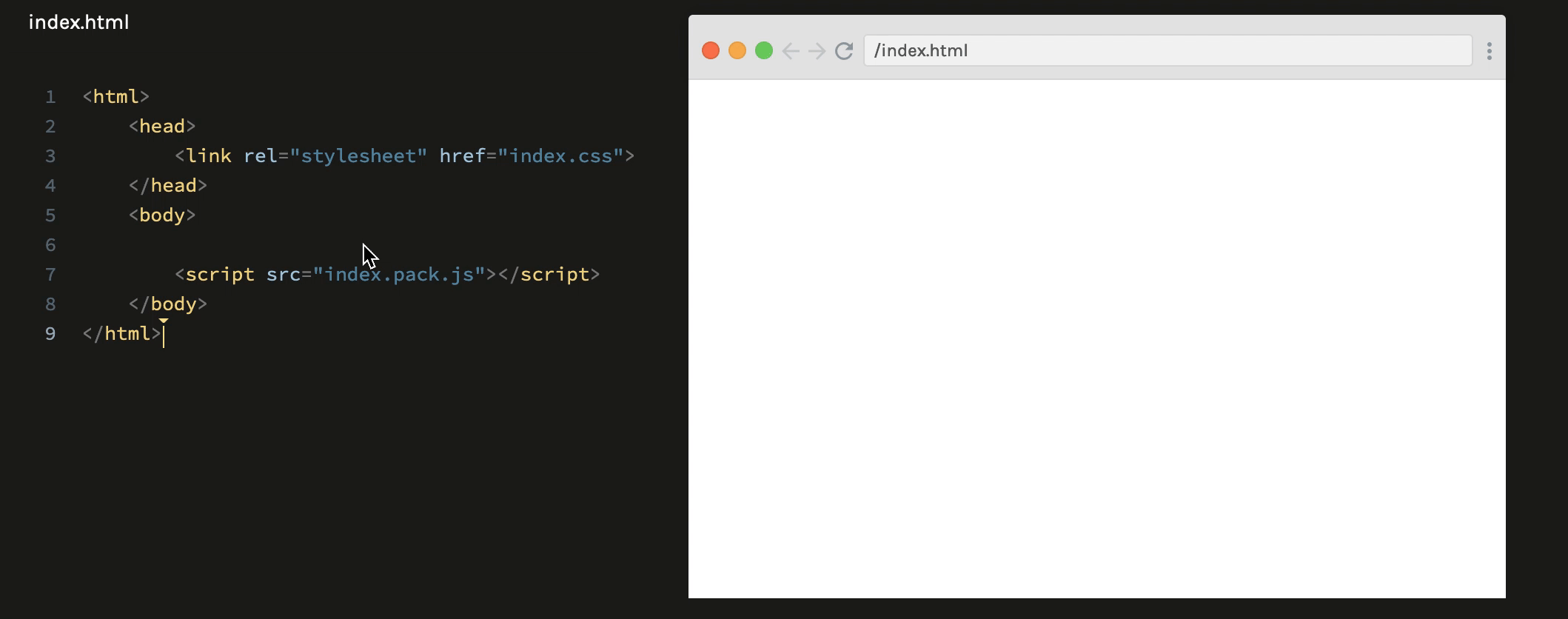Screen dimensions: 1568x619
Task: Click the closing </head> tag
Action: tap(168, 186)
